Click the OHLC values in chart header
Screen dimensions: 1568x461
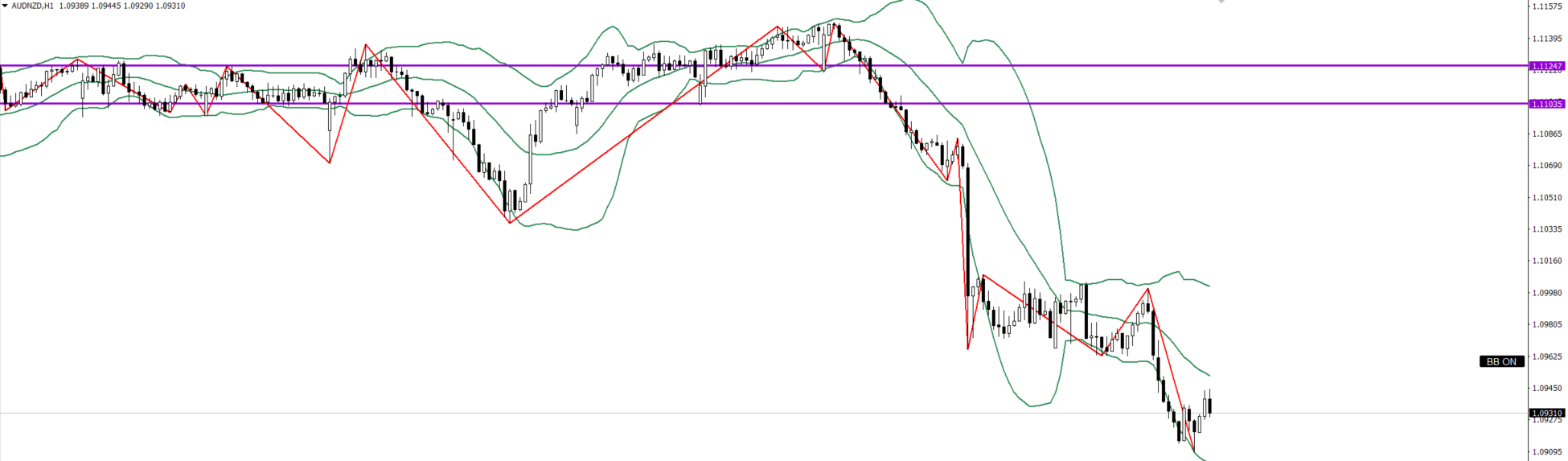tap(121, 6)
